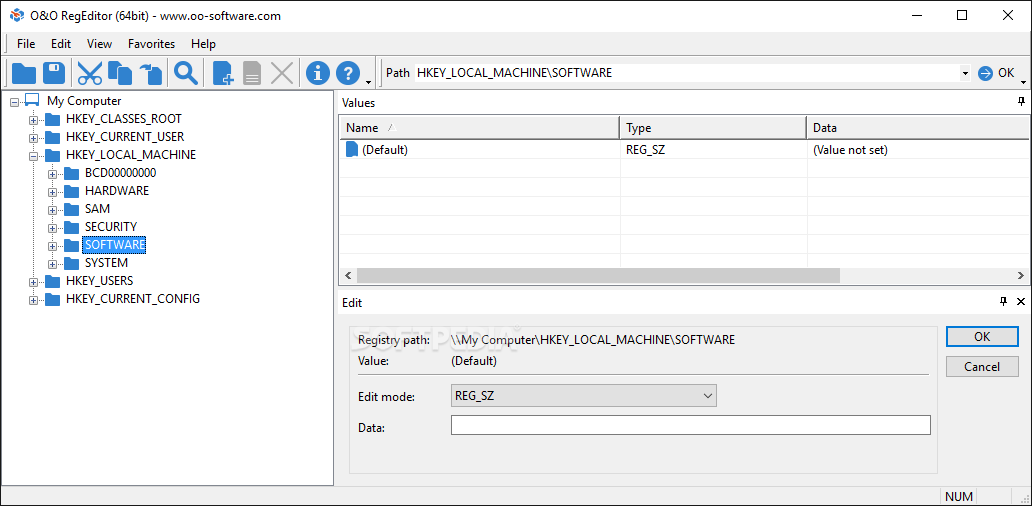Open Search with the magnifier icon
The image size is (1032, 506).
tap(186, 73)
